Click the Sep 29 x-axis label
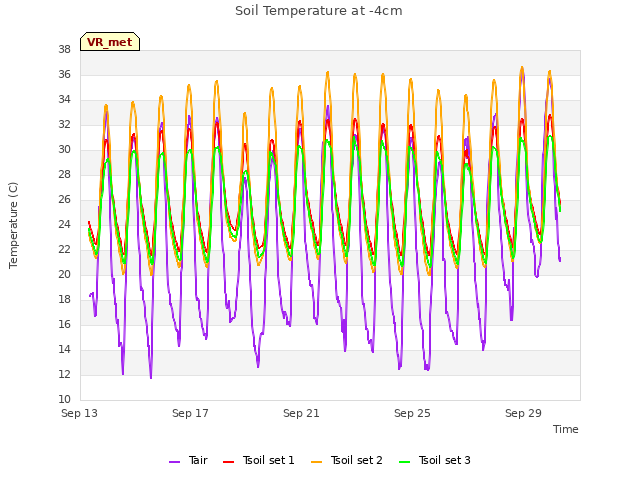Screen dimensions: 640x480 click(x=524, y=413)
